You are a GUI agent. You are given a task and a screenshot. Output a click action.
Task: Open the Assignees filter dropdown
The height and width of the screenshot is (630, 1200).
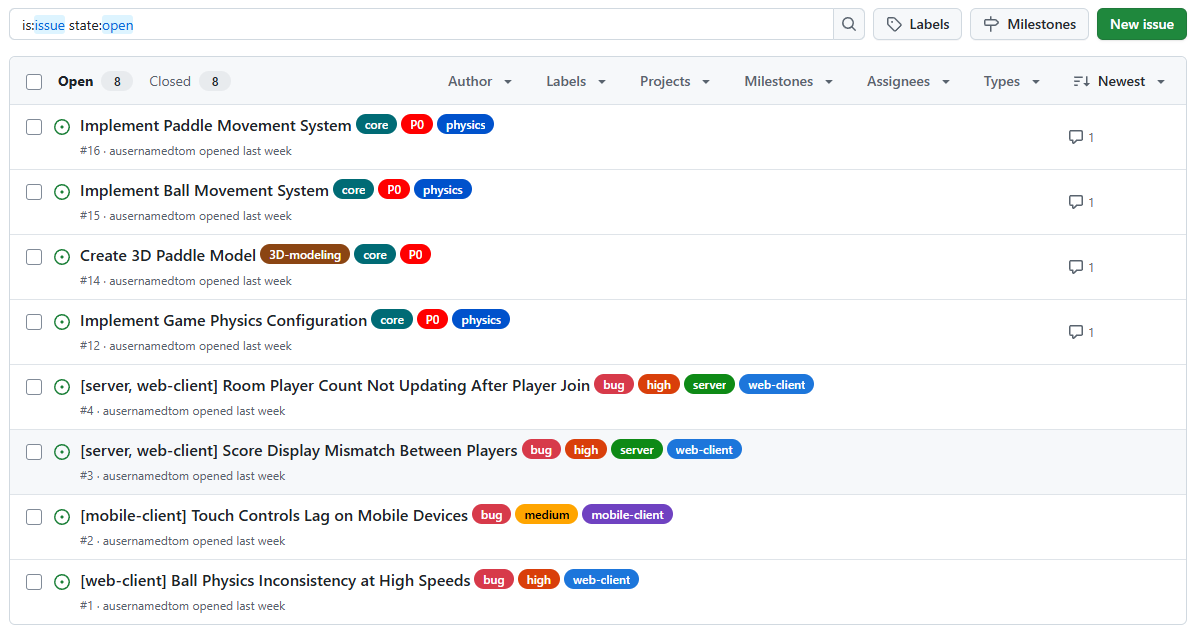coord(908,81)
